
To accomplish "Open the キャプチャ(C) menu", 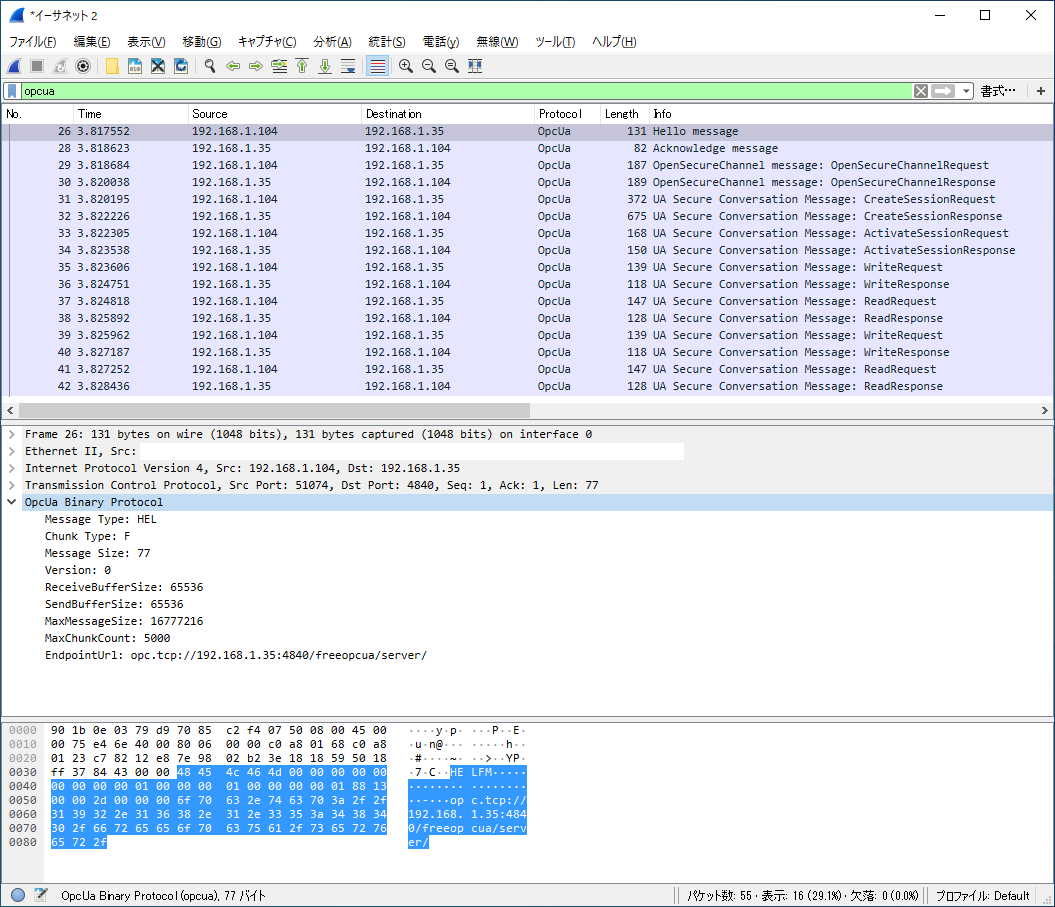I will (266, 42).
